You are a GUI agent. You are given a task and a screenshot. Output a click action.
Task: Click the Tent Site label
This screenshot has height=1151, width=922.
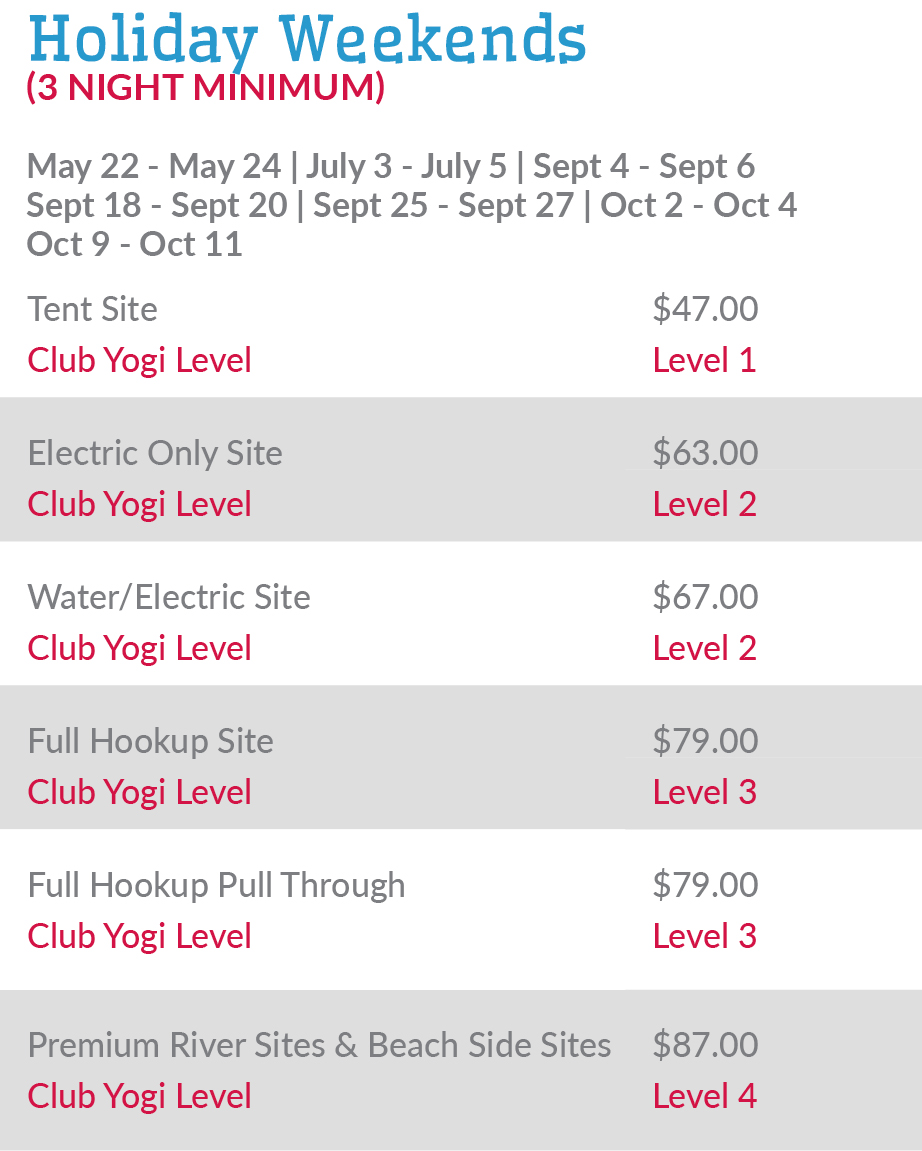92,309
